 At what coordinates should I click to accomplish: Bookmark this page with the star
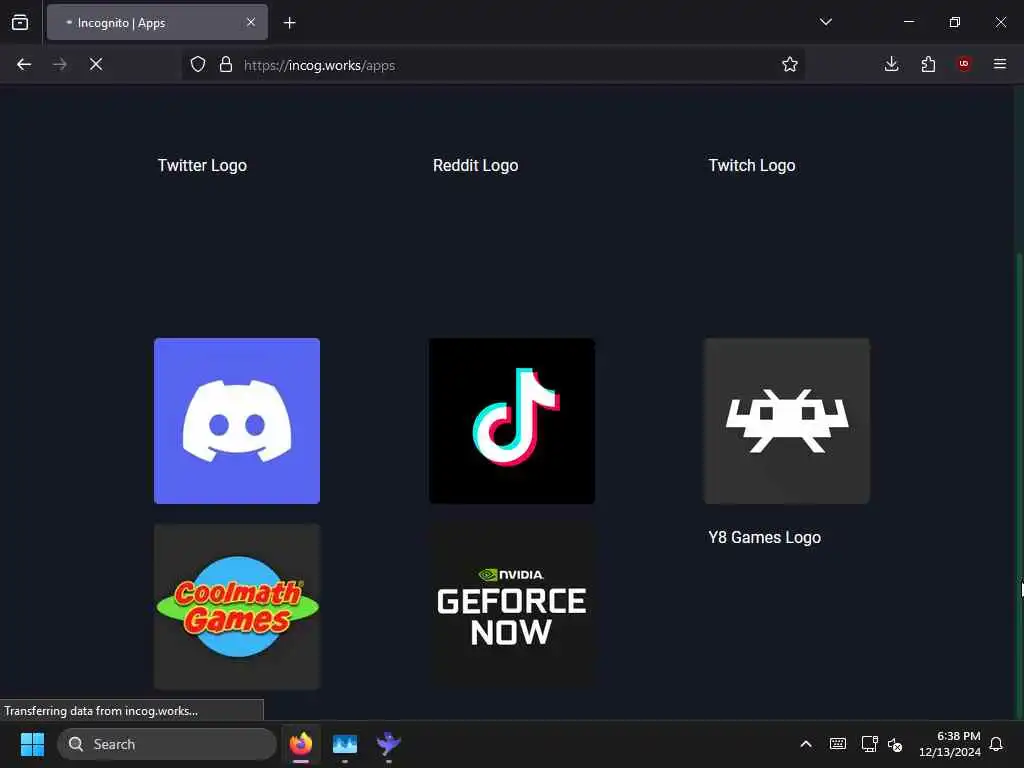790,64
